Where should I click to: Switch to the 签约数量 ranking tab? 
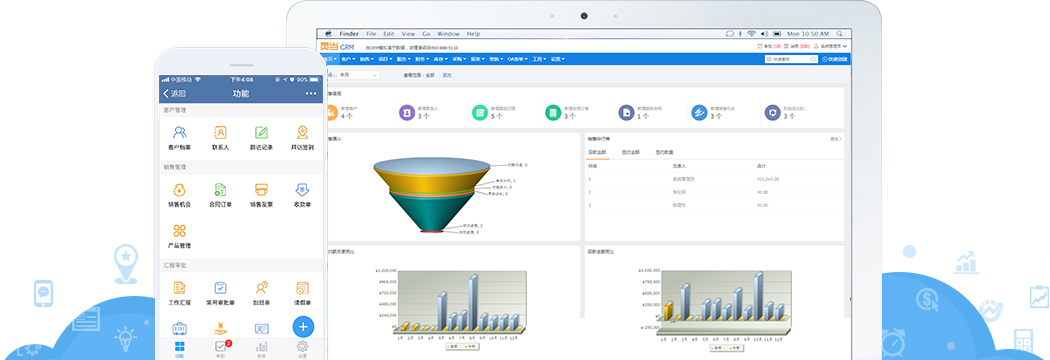click(x=664, y=153)
